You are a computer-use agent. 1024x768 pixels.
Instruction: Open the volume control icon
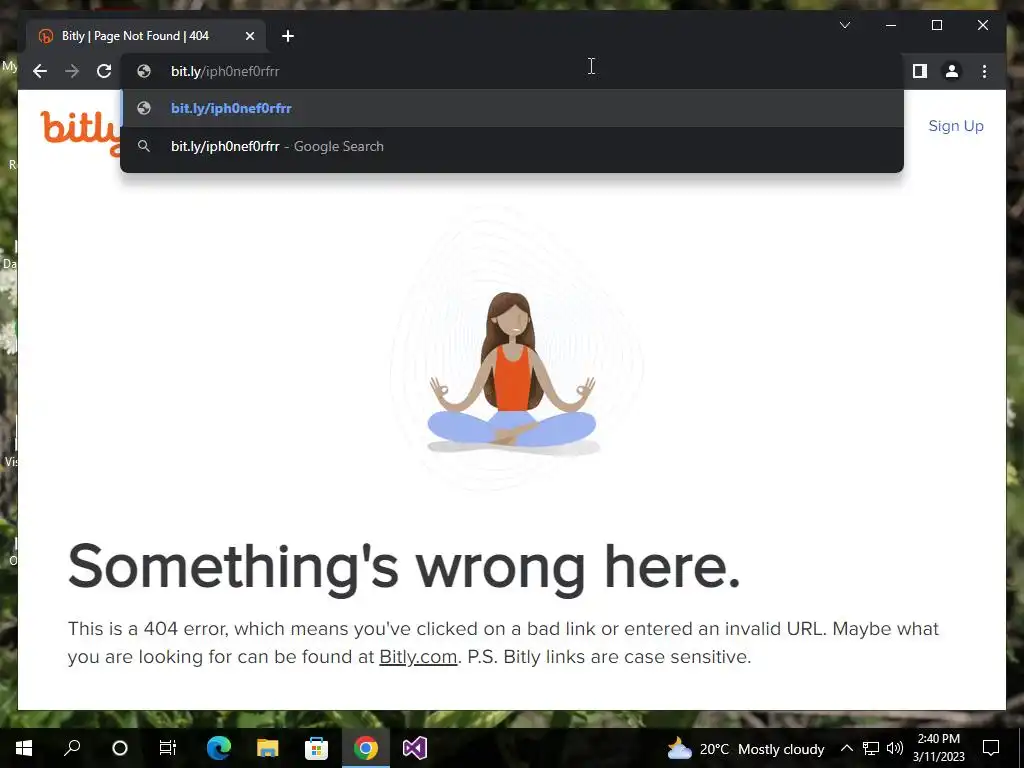[895, 748]
